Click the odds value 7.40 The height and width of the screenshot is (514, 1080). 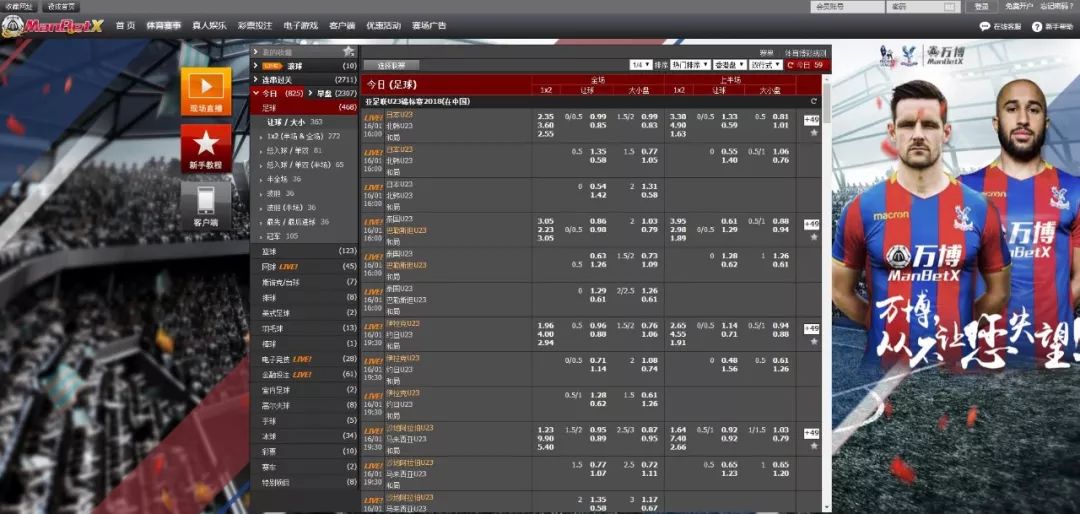[678, 438]
